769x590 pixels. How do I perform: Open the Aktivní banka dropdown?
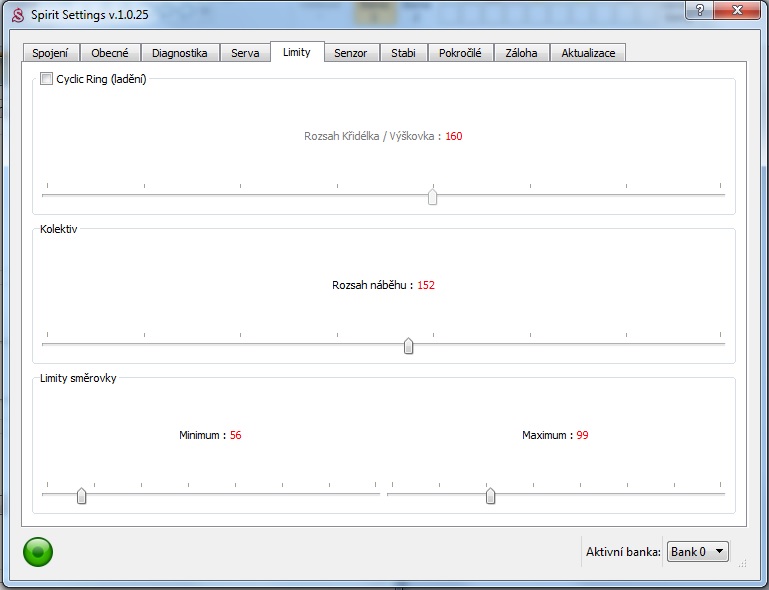(697, 551)
